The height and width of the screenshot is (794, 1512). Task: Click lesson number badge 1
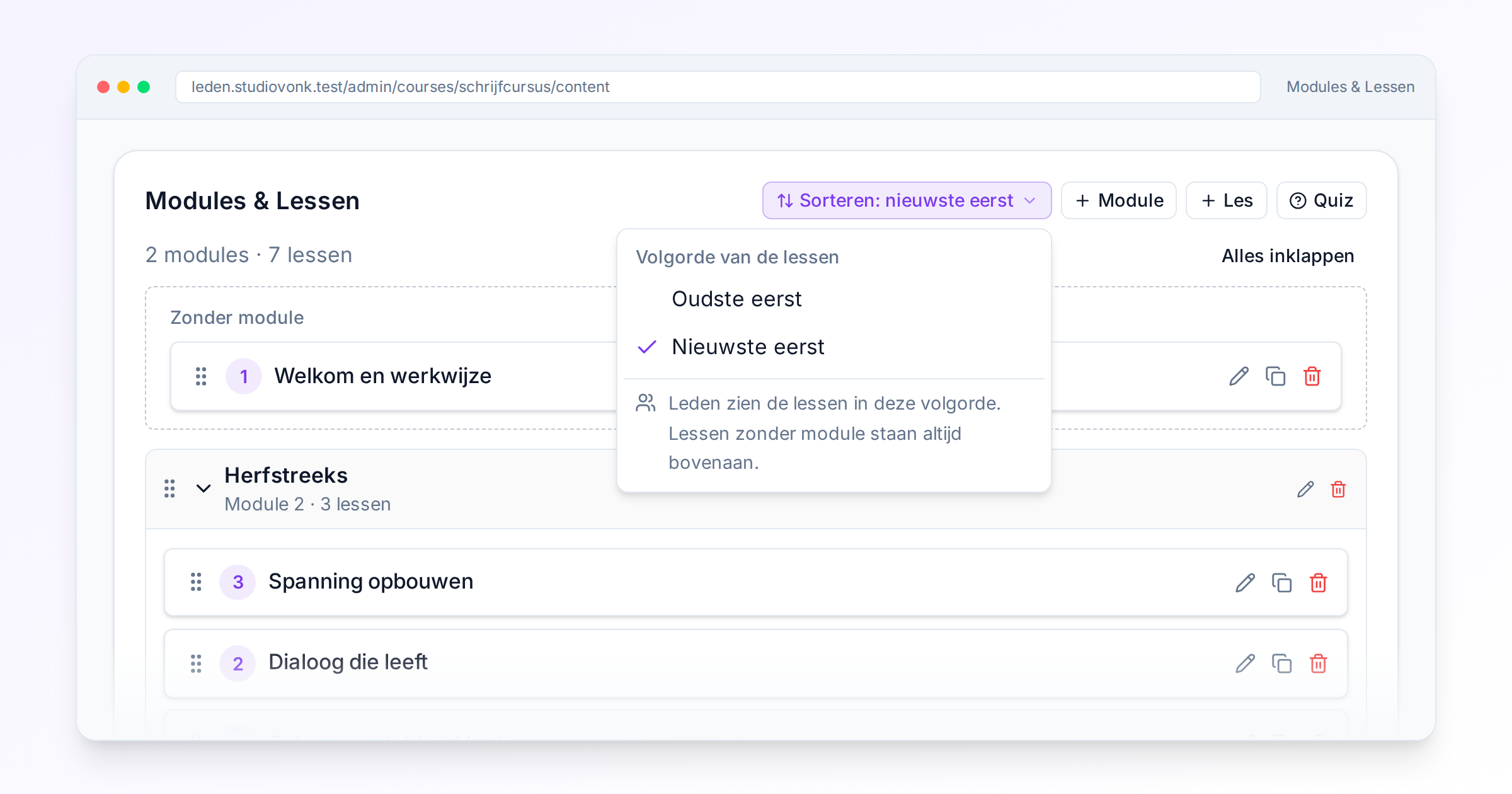tap(244, 377)
